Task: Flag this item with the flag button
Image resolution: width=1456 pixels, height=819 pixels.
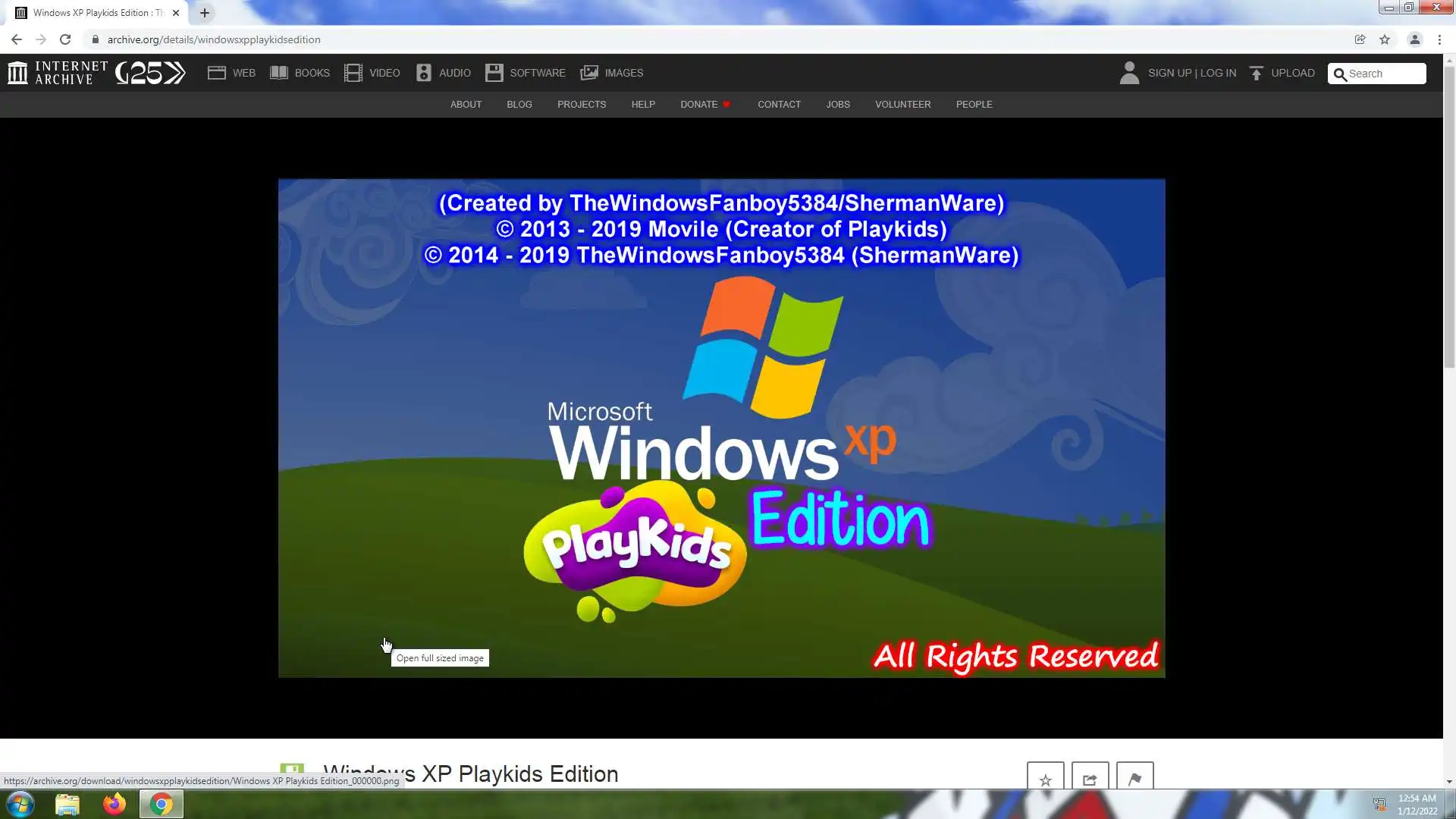Action: pos(1134,779)
